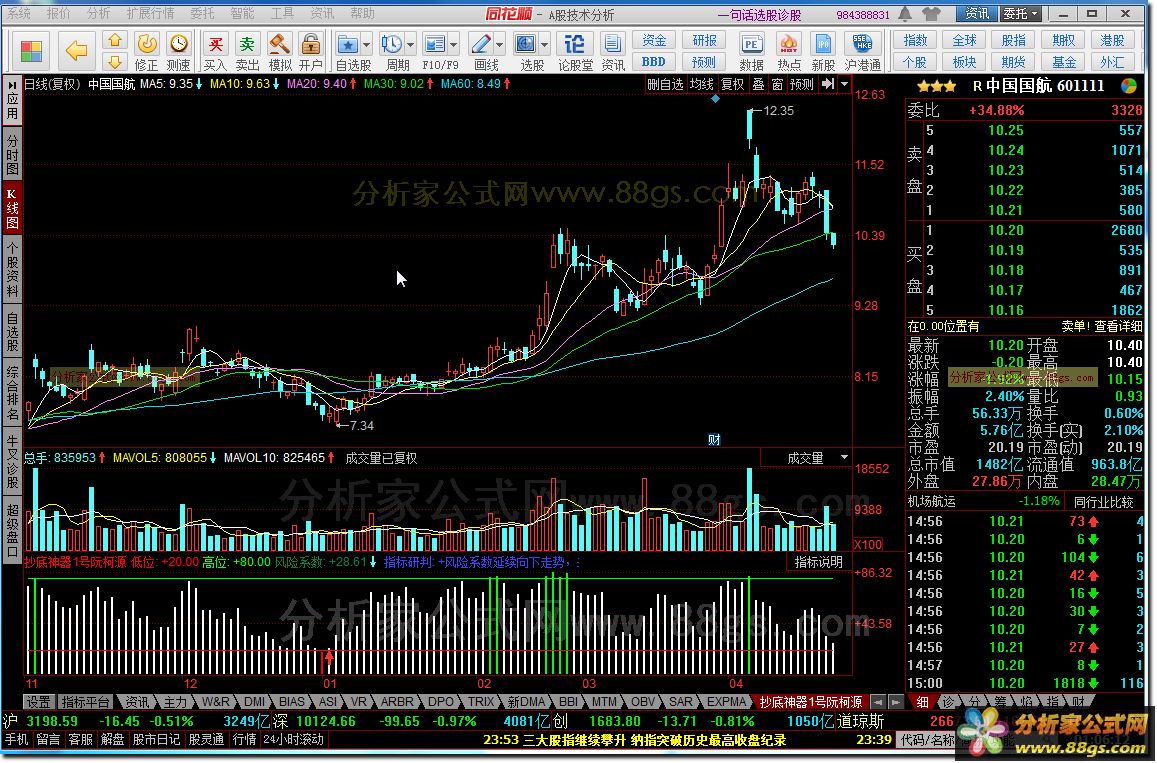Click the 财 marker on the K-line chart
The height and width of the screenshot is (763, 1157).
point(714,440)
